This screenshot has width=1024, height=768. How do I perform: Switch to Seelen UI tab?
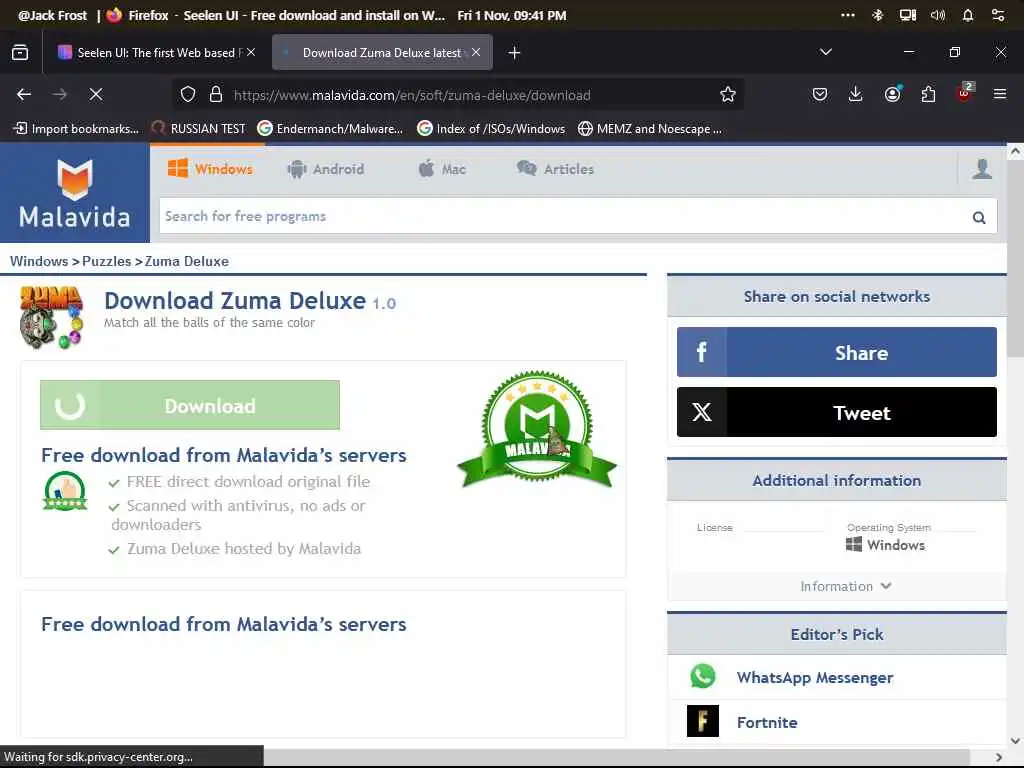point(155,52)
